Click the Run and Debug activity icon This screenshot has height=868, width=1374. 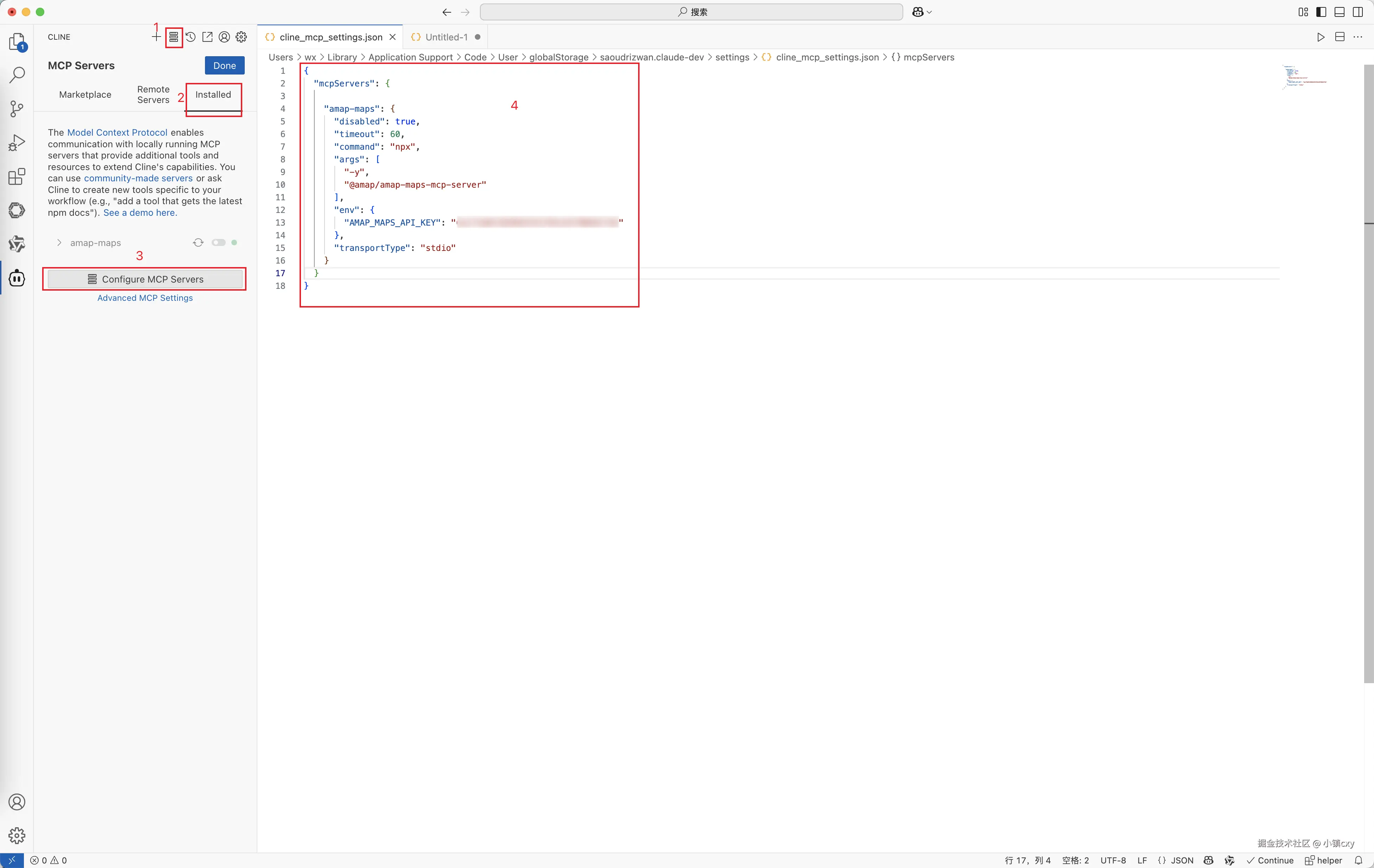coord(17,143)
